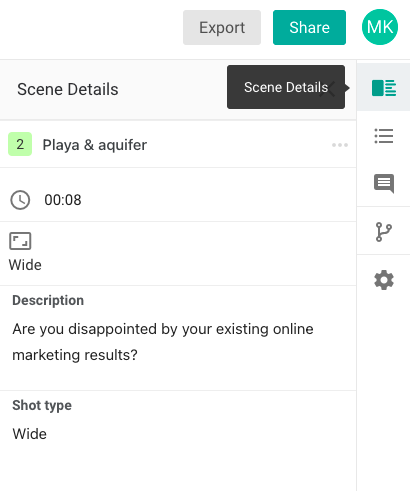This screenshot has height=491, width=410.
Task: Edit the Description text about marketing results
Action: pyautogui.click(x=163, y=342)
